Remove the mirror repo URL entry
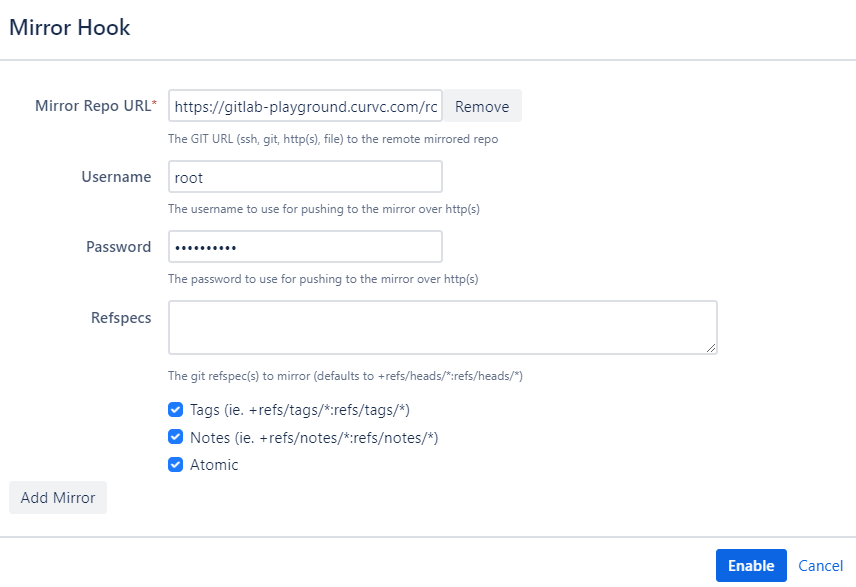This screenshot has width=856, height=587. (x=482, y=106)
